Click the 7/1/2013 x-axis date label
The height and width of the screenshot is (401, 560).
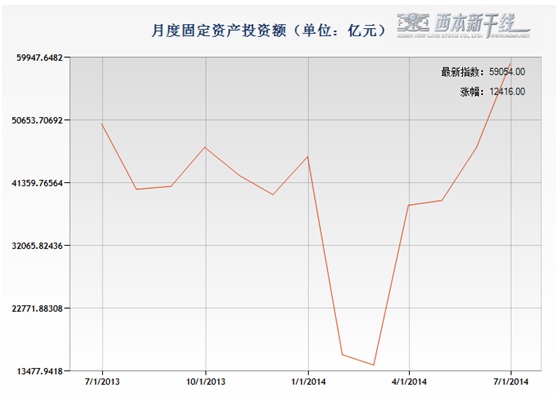point(102,382)
